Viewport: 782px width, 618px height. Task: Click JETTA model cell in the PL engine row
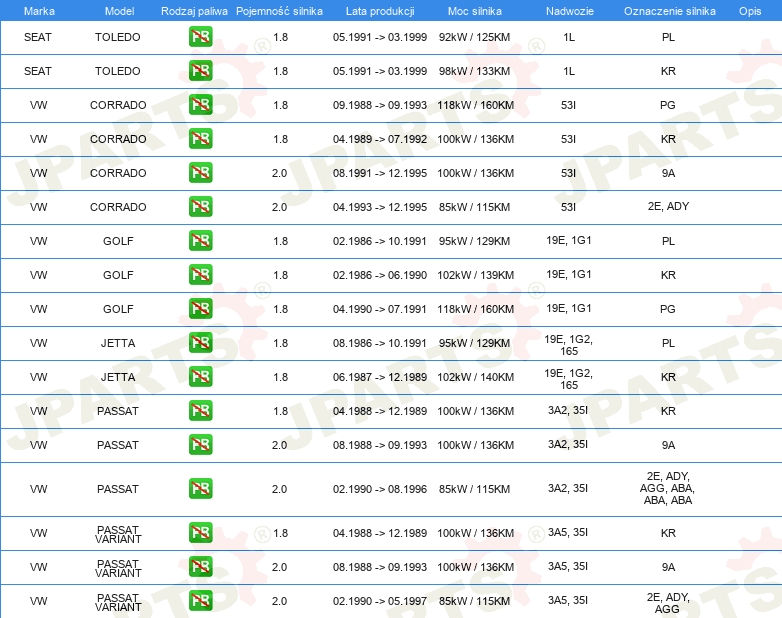click(118, 343)
